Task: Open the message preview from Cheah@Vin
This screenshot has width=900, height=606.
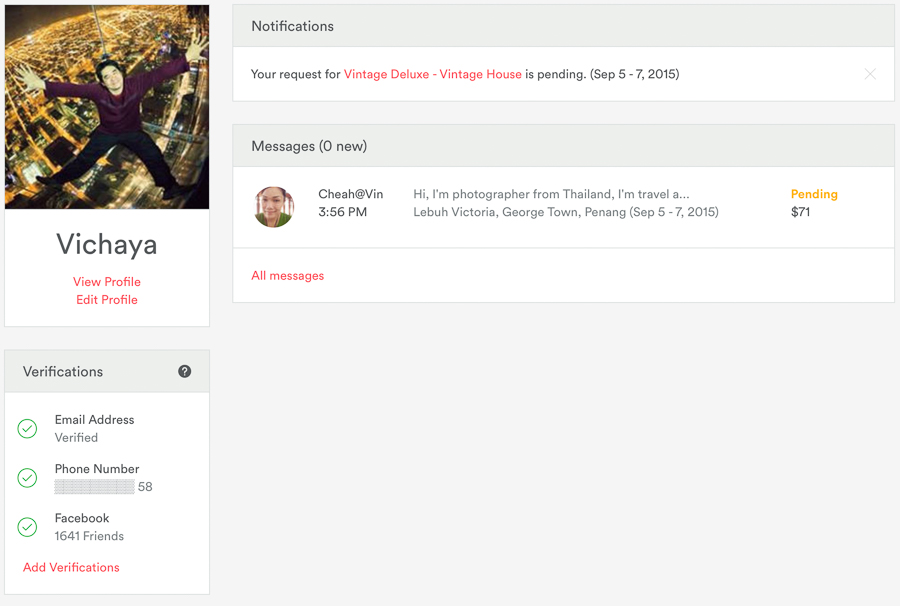Action: tap(551, 194)
